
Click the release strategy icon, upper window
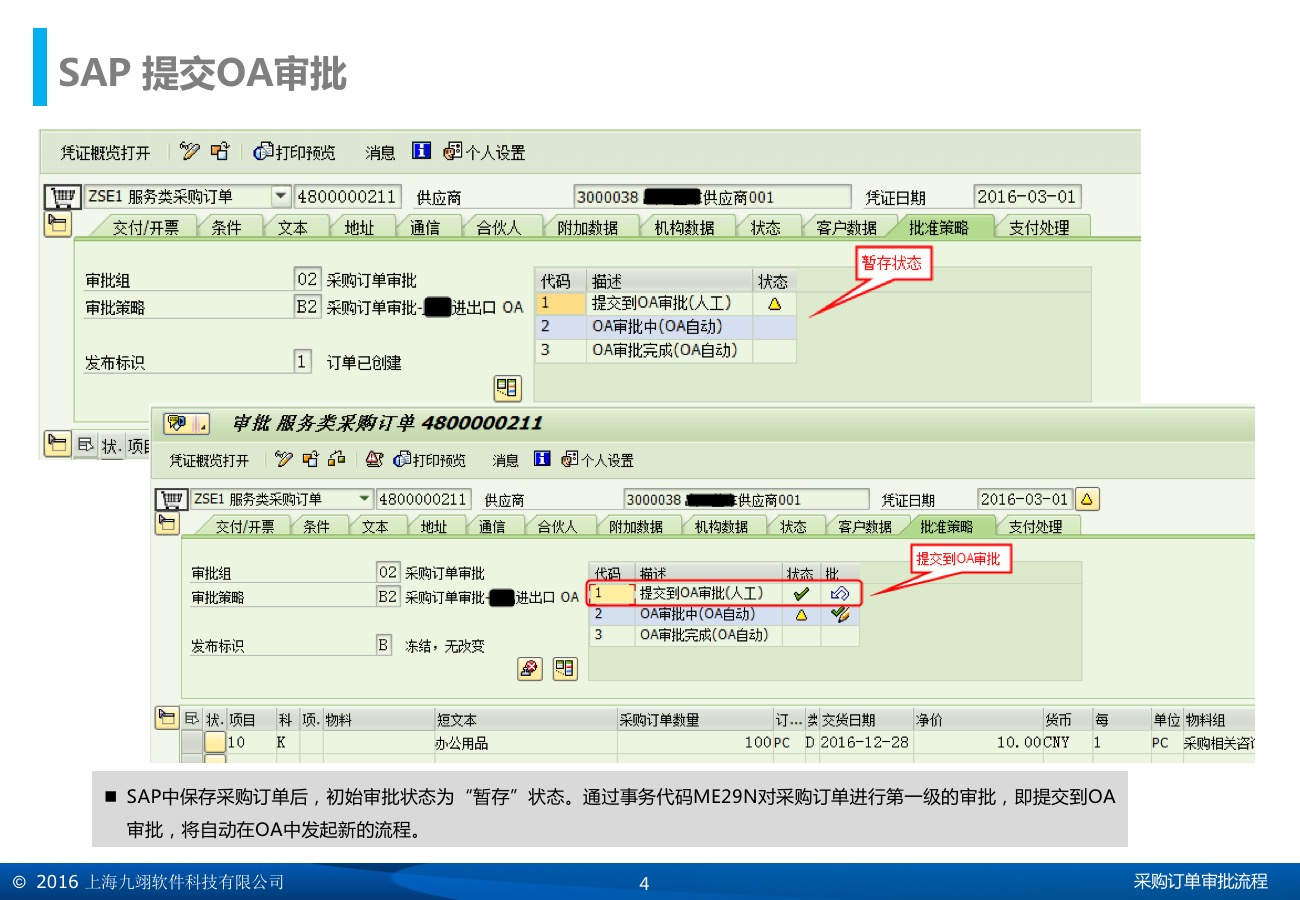(x=507, y=387)
